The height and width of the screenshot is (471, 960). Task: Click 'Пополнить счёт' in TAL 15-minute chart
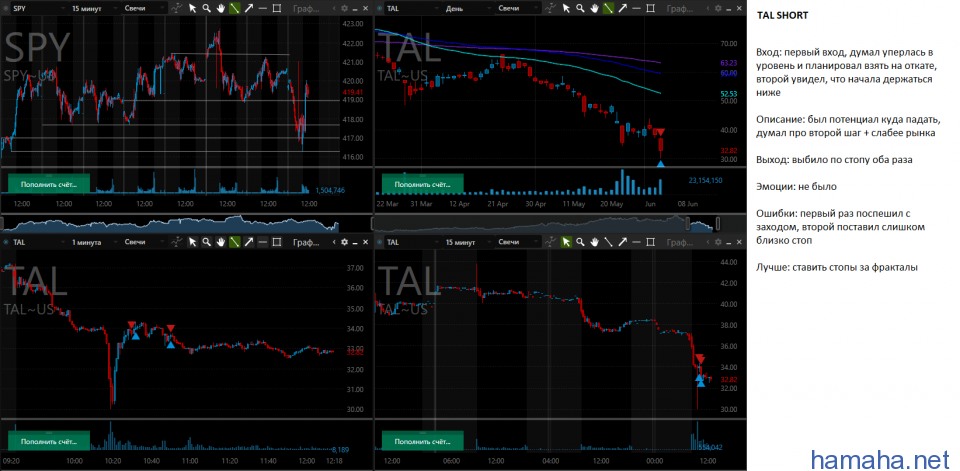click(422, 440)
